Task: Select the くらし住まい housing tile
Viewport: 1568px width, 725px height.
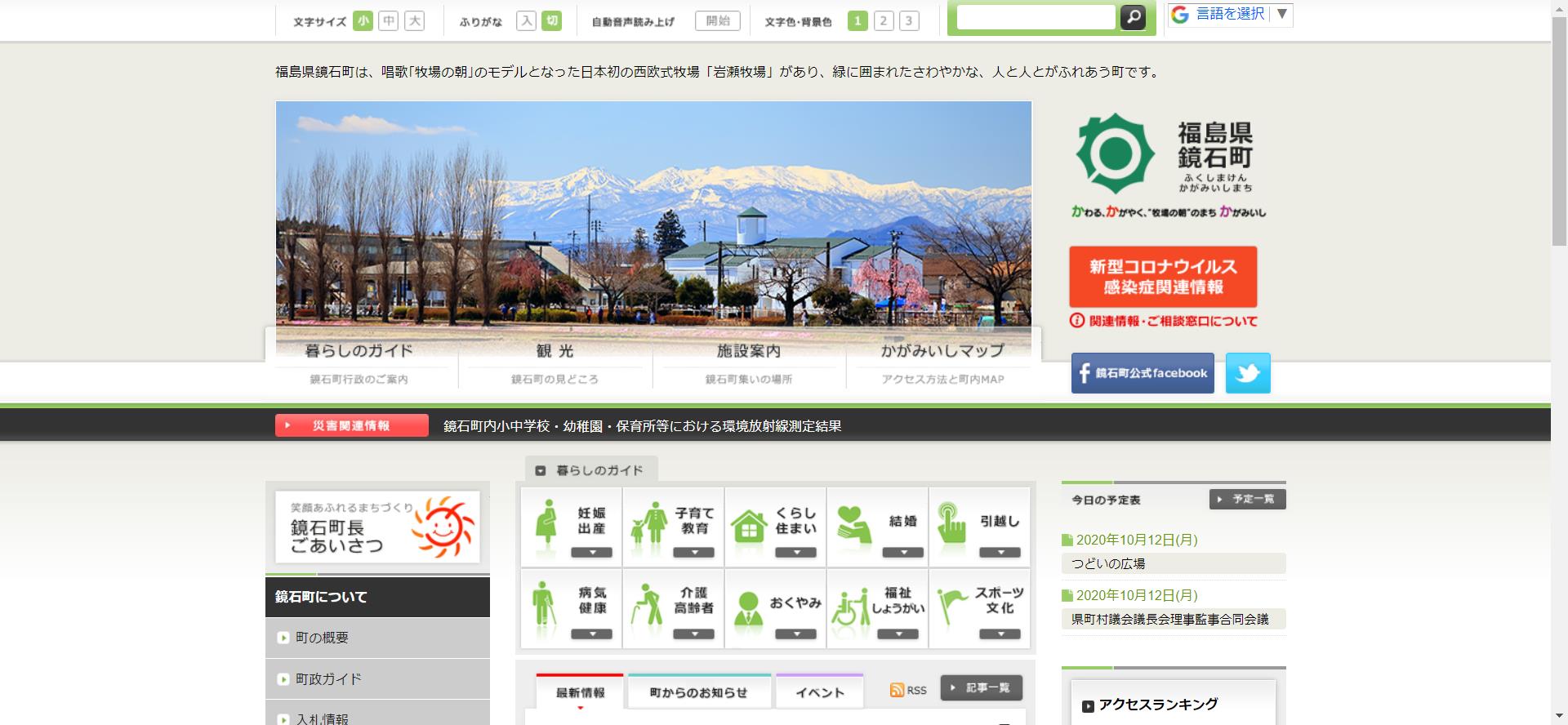Action: click(776, 527)
